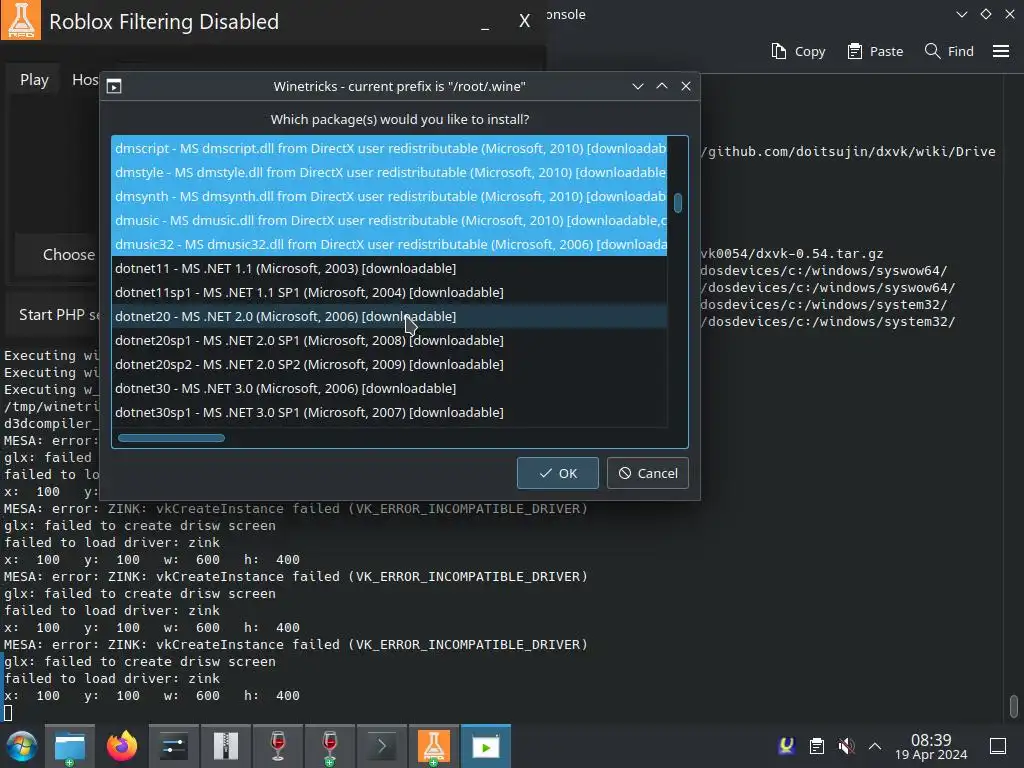Expand the hidden system tray icons arrow

[875, 746]
